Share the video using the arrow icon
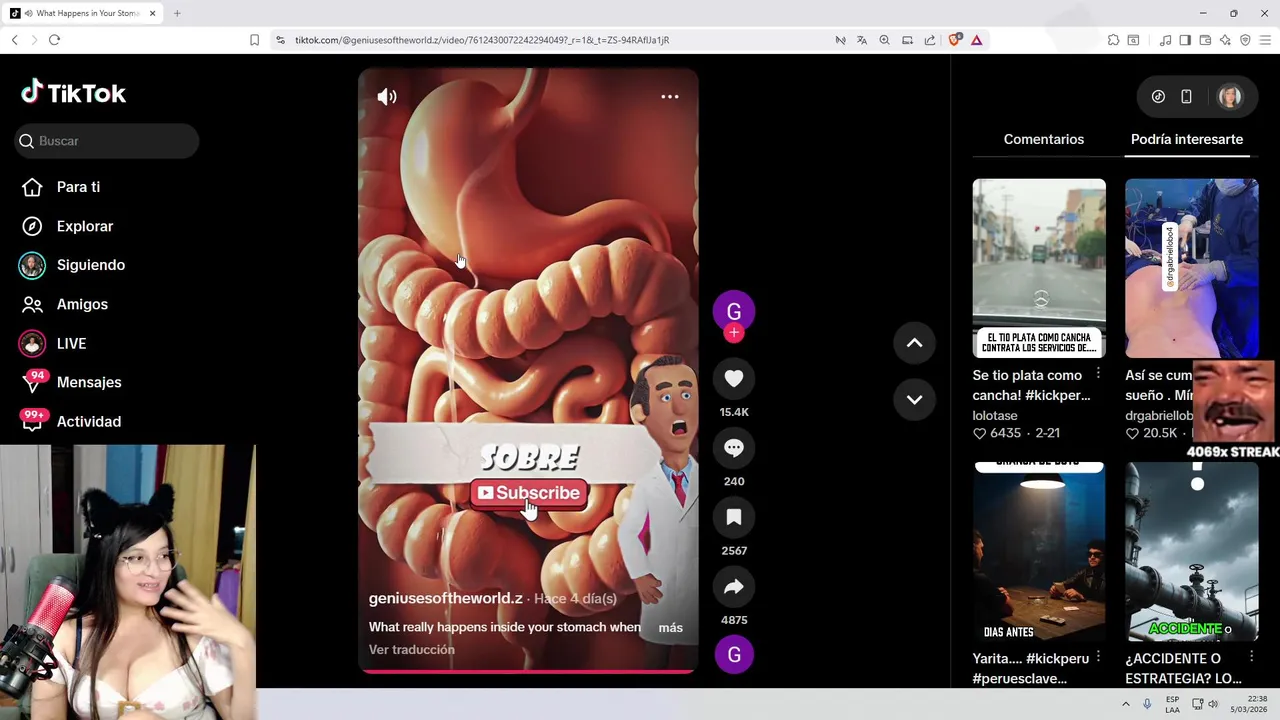The height and width of the screenshot is (720, 1280). pos(734,587)
